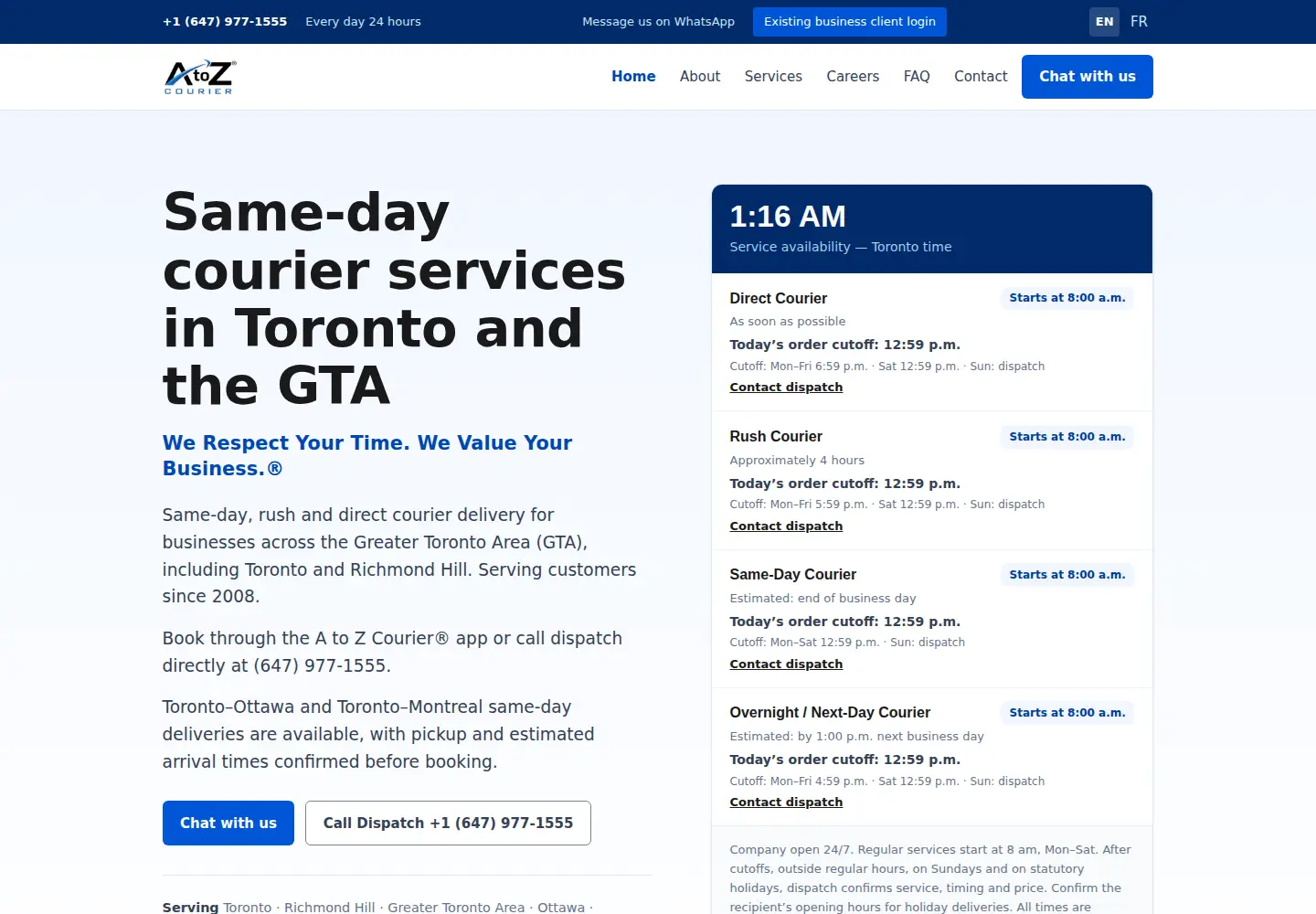Call Dispatch +1 (647) 977-1555 button
Screen dimensions: 1316x914
click(448, 824)
